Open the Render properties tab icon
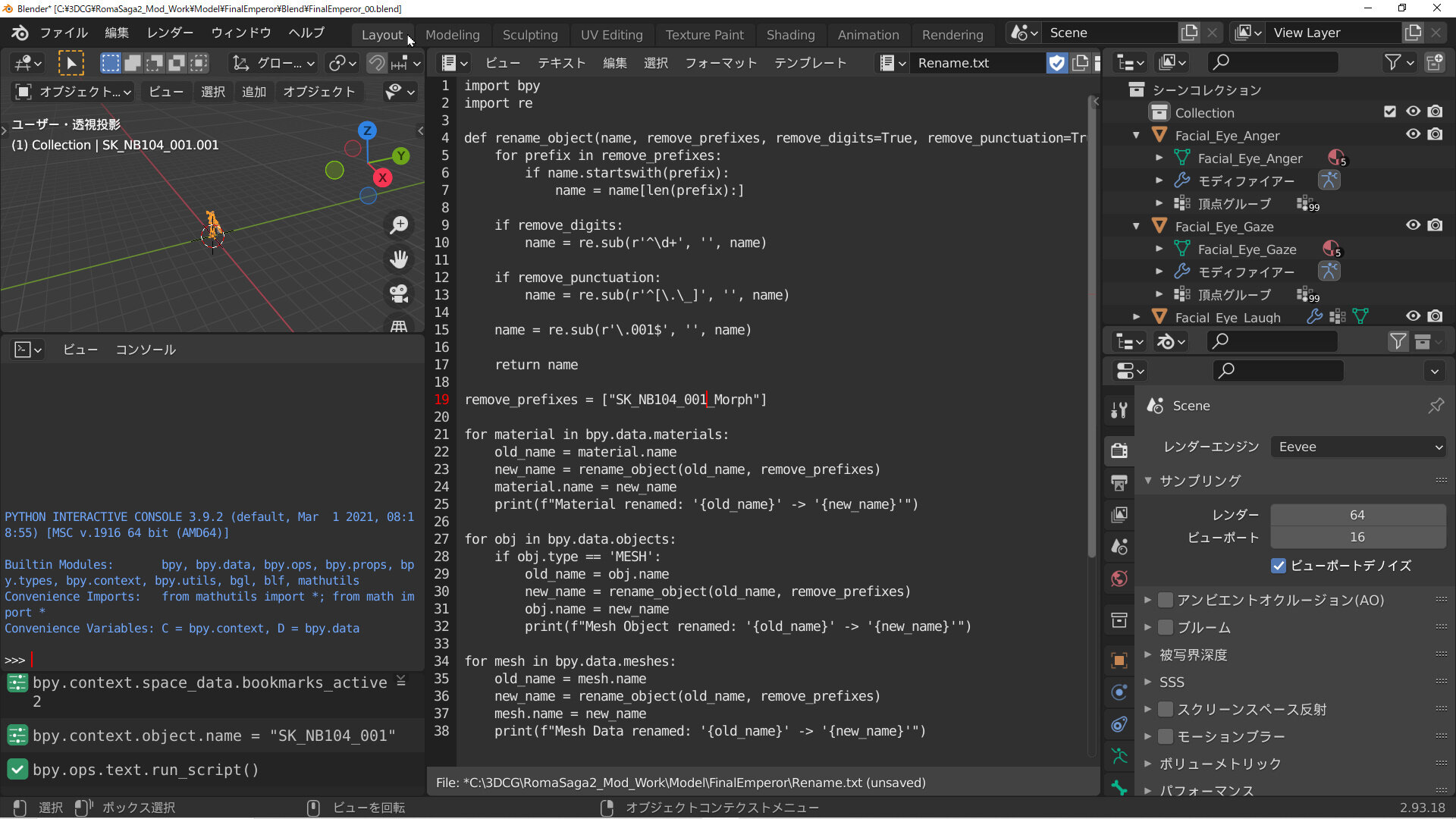Viewport: 1456px width, 819px height. (1119, 450)
